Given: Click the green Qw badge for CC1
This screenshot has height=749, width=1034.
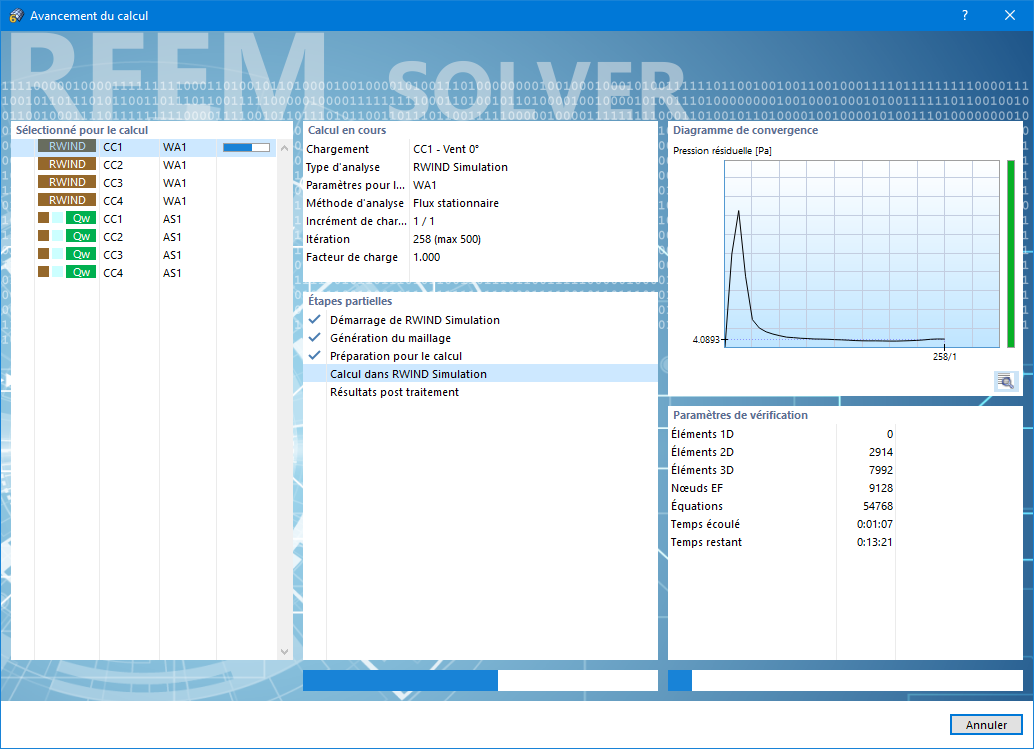Looking at the screenshot, I should pyautogui.click(x=81, y=218).
